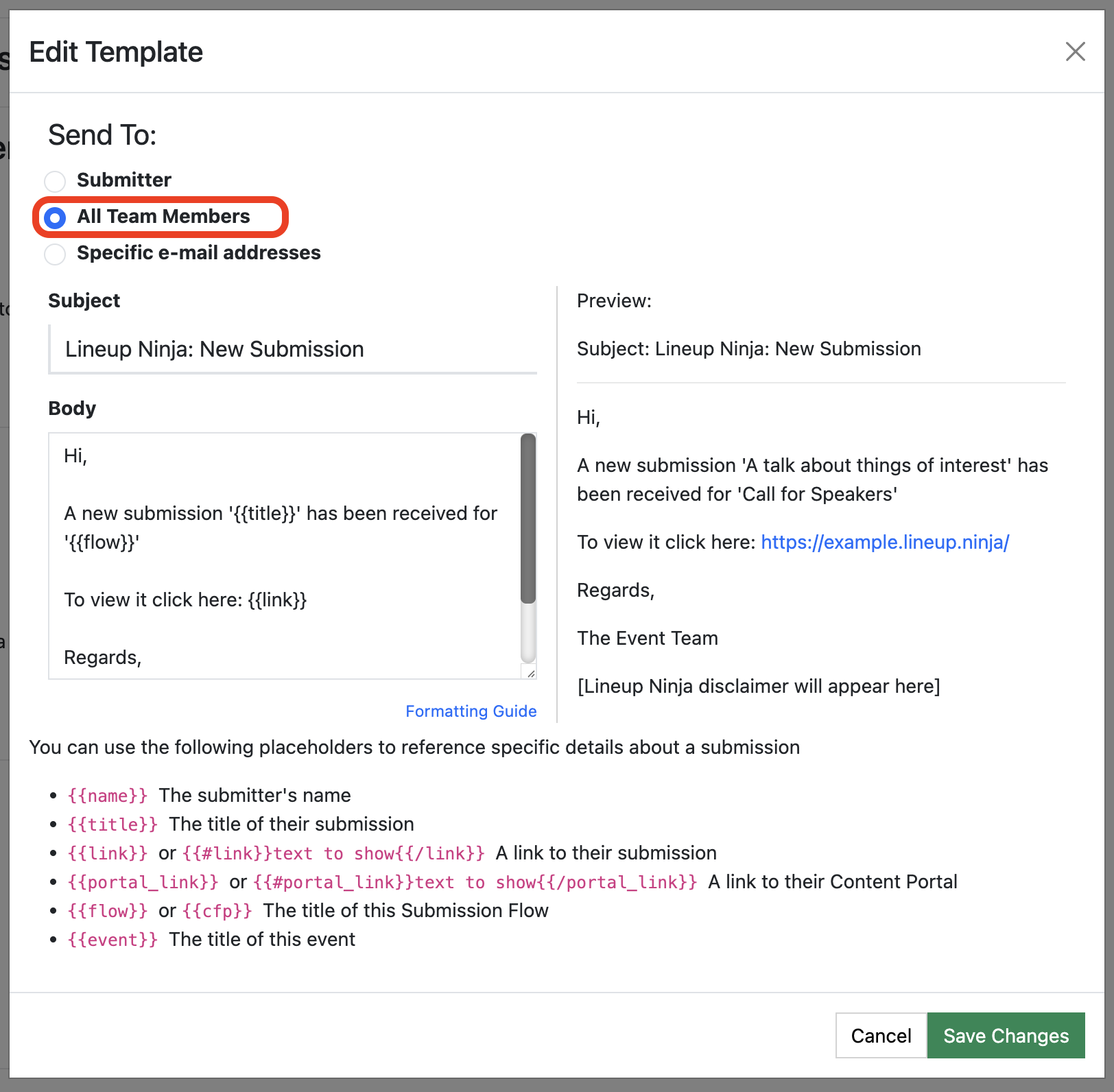Open the Formatting Guide link
The width and height of the screenshot is (1114, 1092).
(x=471, y=711)
